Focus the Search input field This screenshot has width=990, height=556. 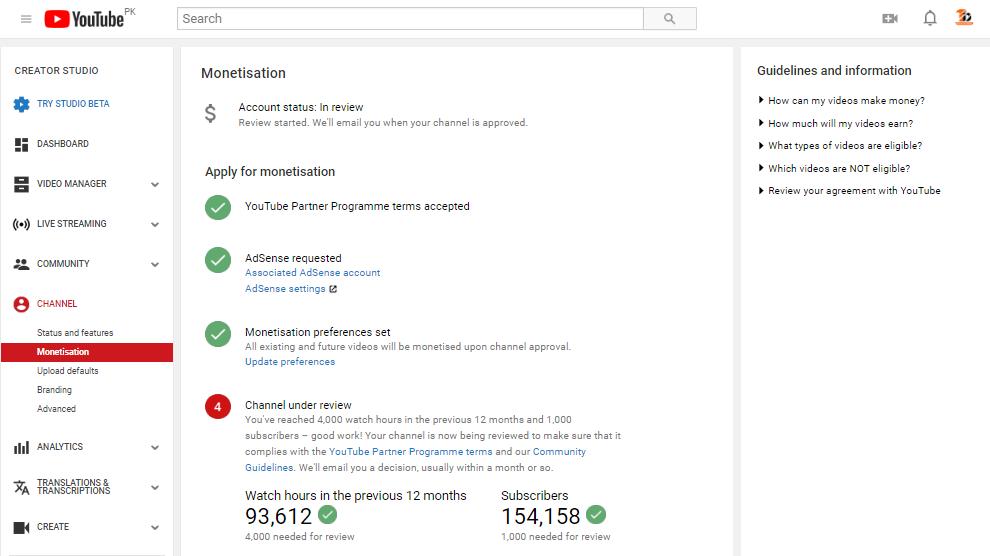tap(410, 19)
